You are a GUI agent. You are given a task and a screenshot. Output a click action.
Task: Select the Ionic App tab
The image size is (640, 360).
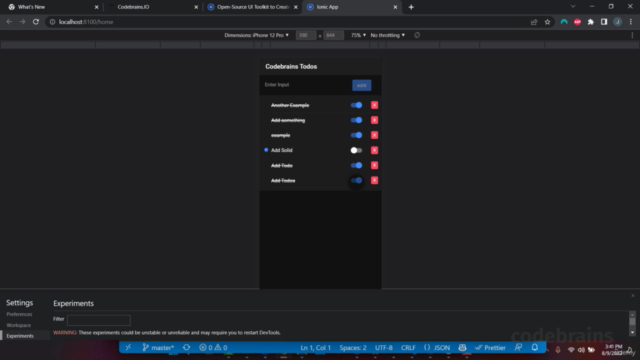pyautogui.click(x=352, y=7)
